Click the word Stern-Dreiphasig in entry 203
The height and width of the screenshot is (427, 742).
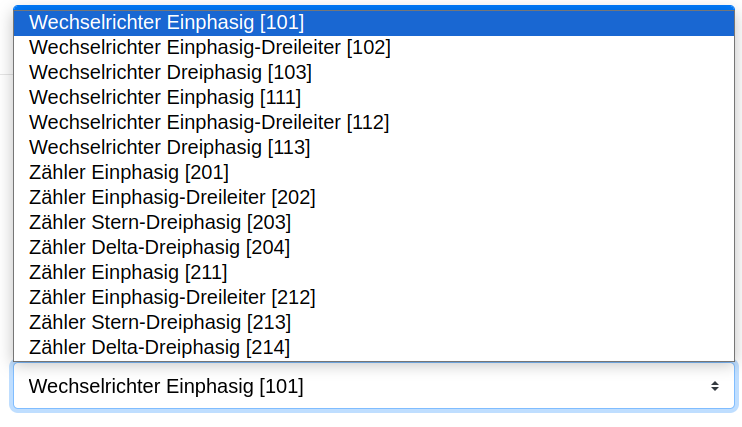click(x=166, y=222)
